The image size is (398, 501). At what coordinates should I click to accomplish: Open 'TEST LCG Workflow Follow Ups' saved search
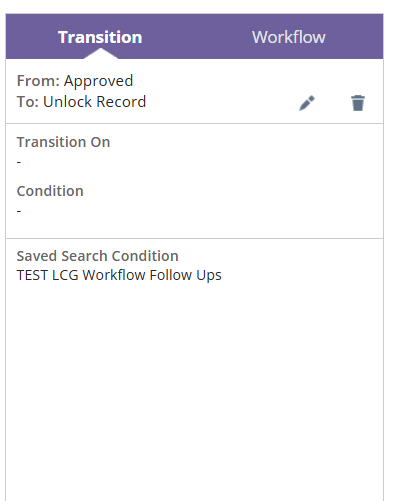119,275
